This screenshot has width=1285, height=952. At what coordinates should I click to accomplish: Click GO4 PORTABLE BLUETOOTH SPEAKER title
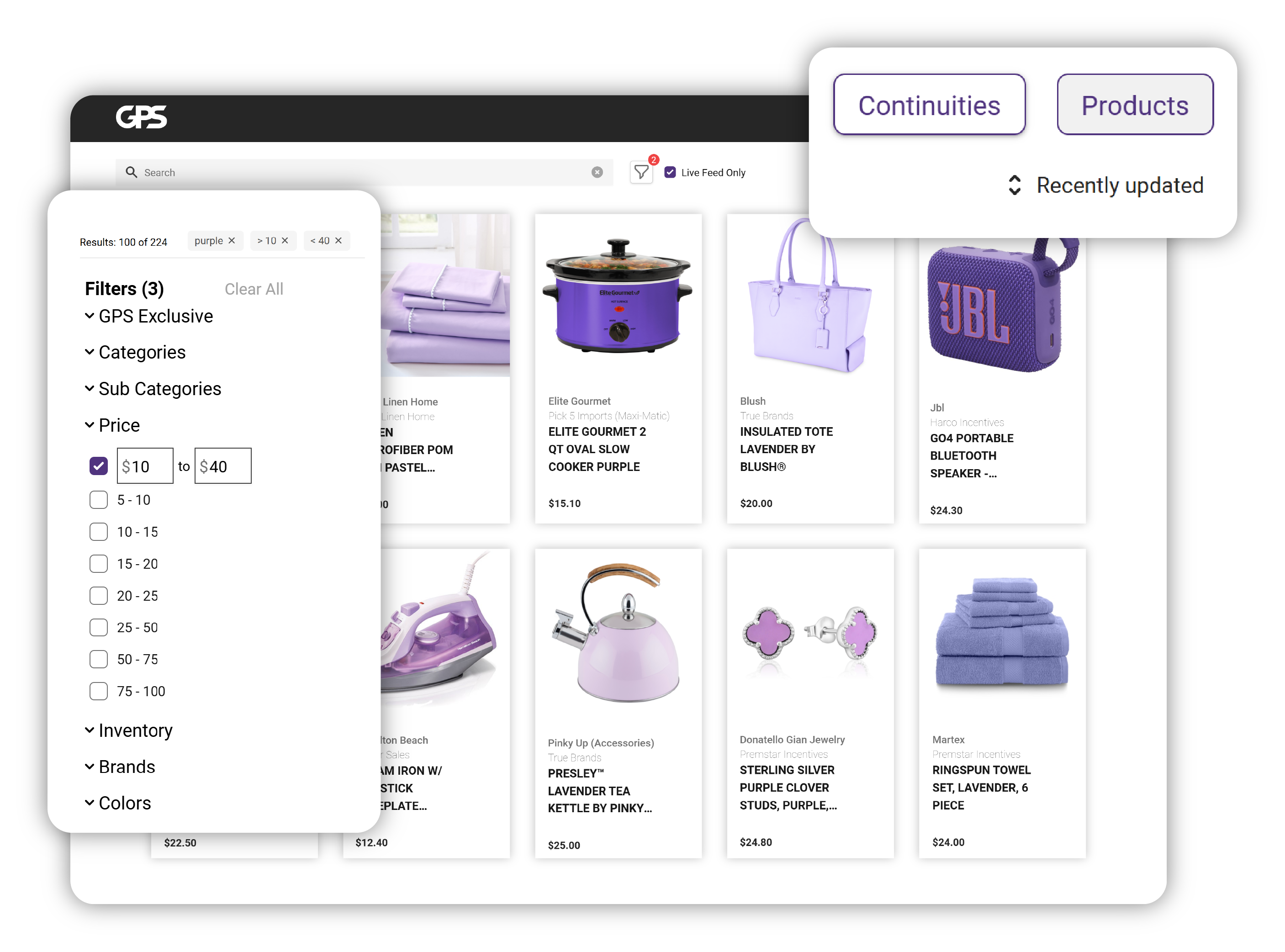coord(972,456)
